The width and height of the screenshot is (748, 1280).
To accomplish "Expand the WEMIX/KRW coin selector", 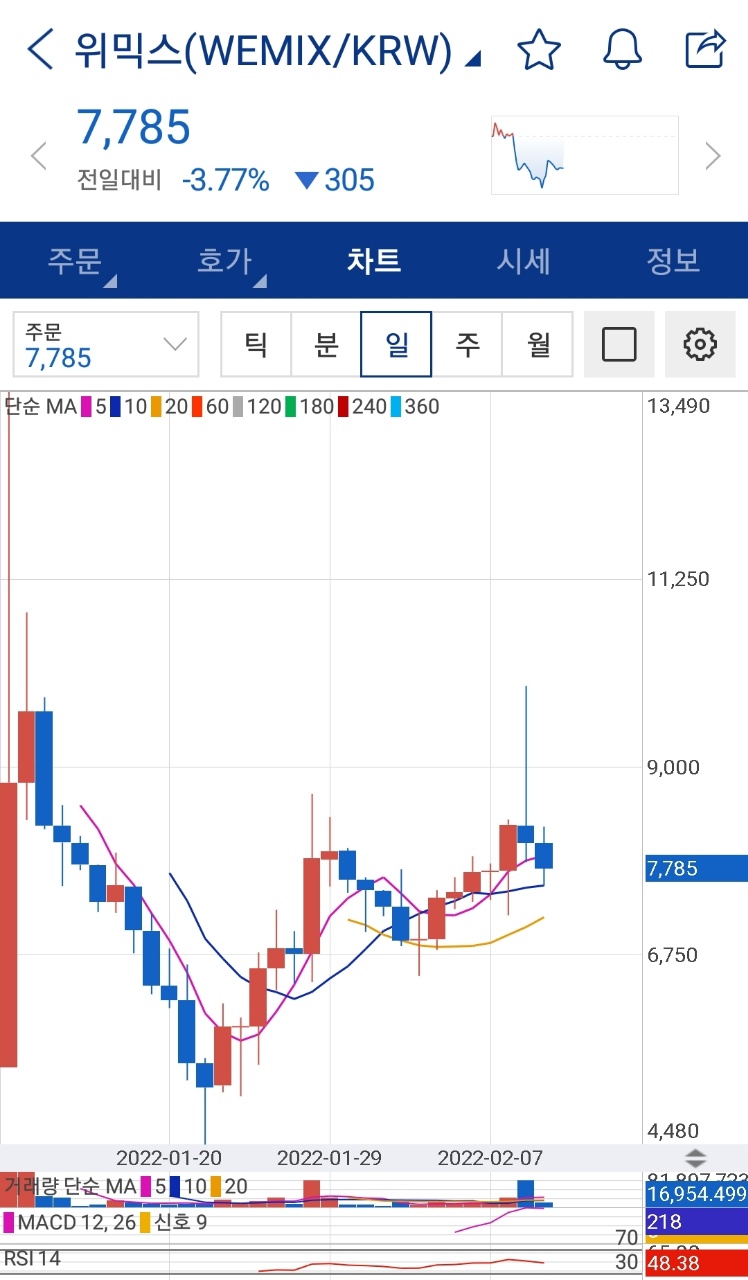I will point(277,50).
